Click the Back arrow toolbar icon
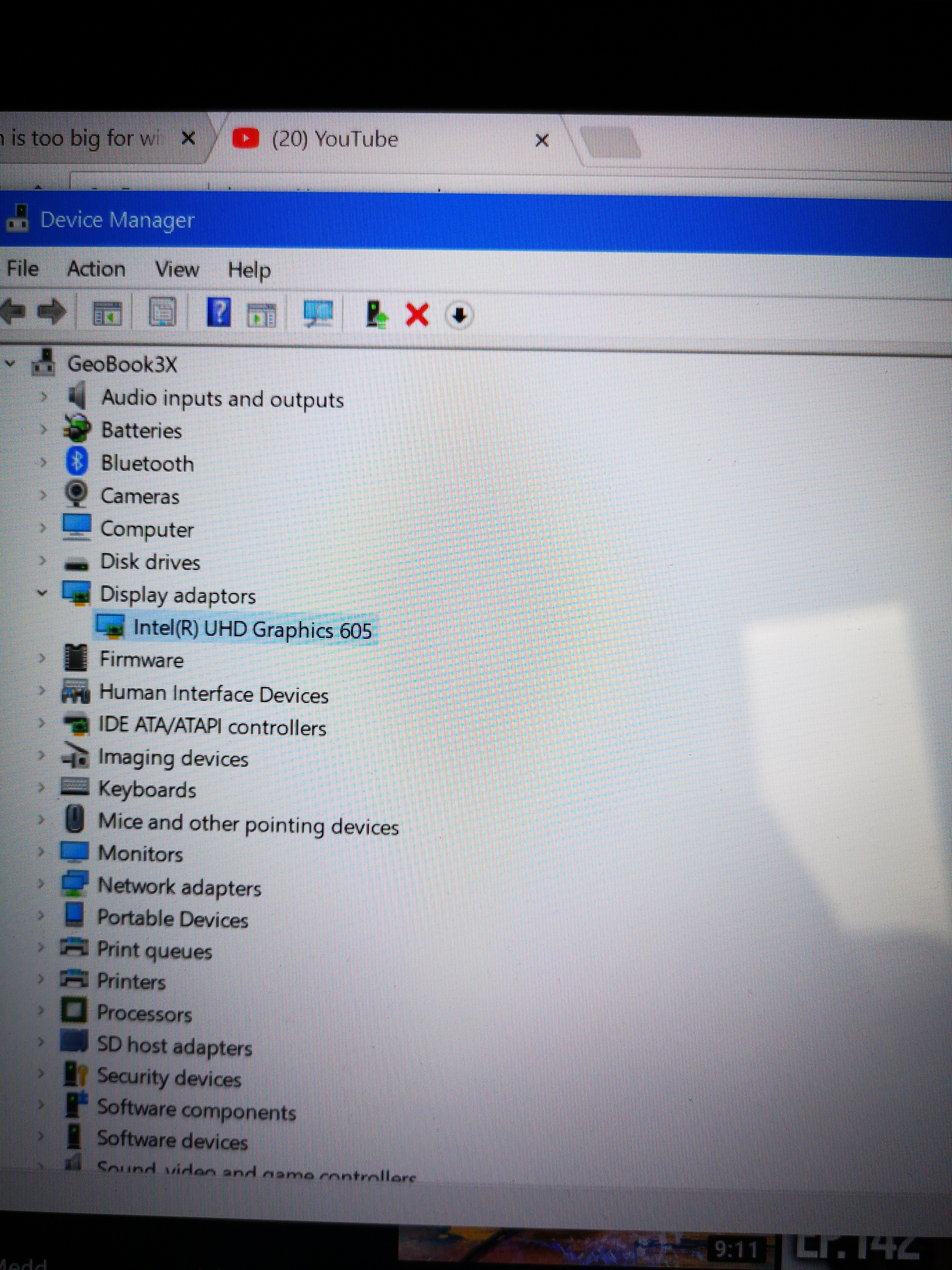 (x=12, y=312)
